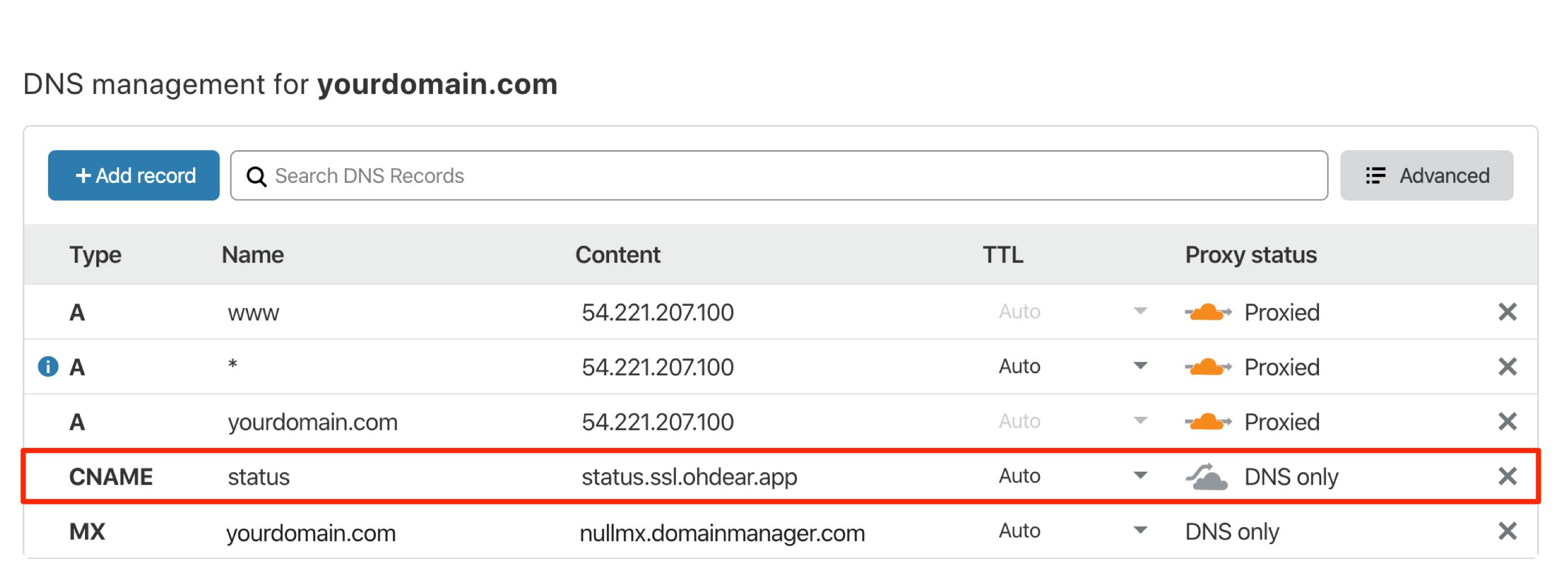Viewport: 1568px width, 573px height.
Task: Click the Type column header
Action: coord(95,255)
